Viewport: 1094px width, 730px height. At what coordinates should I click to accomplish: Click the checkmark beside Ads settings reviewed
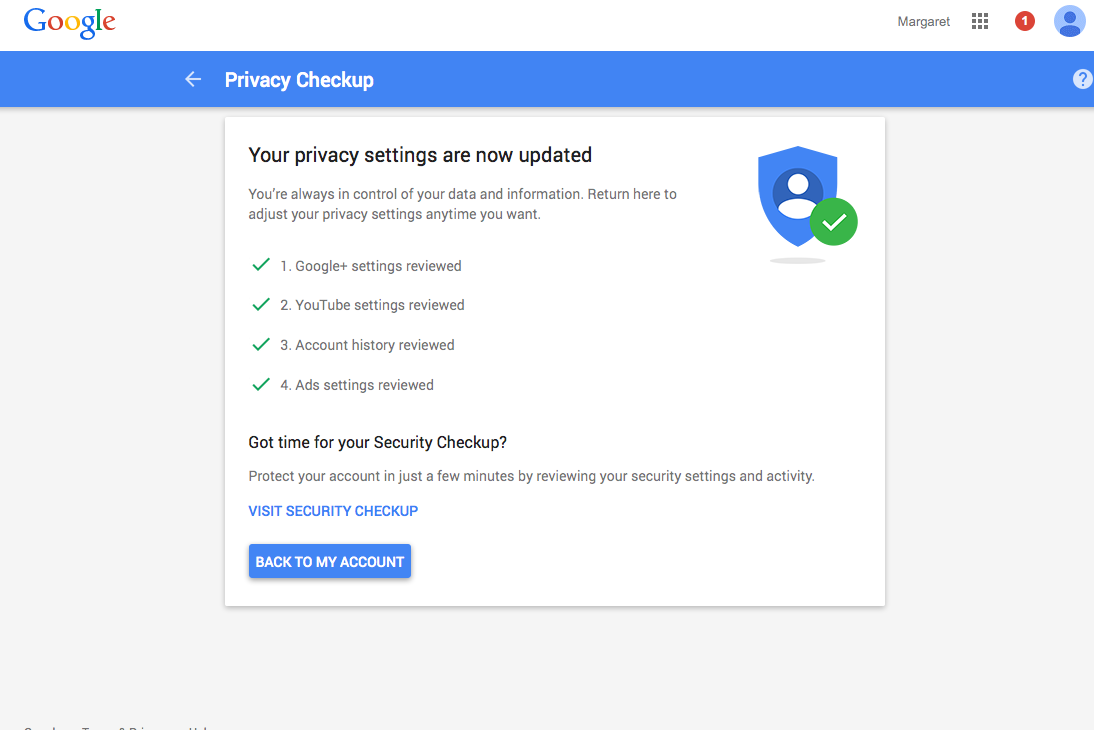[261, 385]
